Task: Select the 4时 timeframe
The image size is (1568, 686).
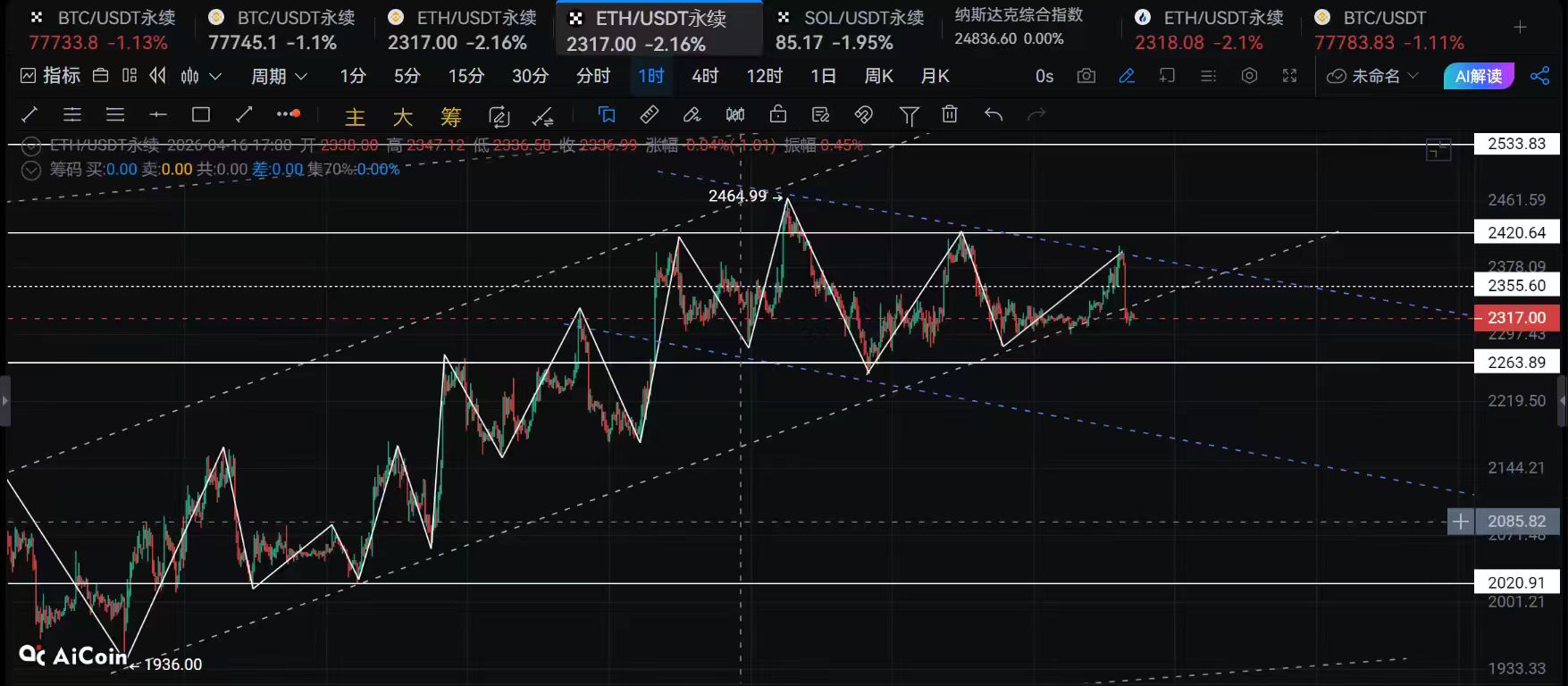Action: click(705, 76)
